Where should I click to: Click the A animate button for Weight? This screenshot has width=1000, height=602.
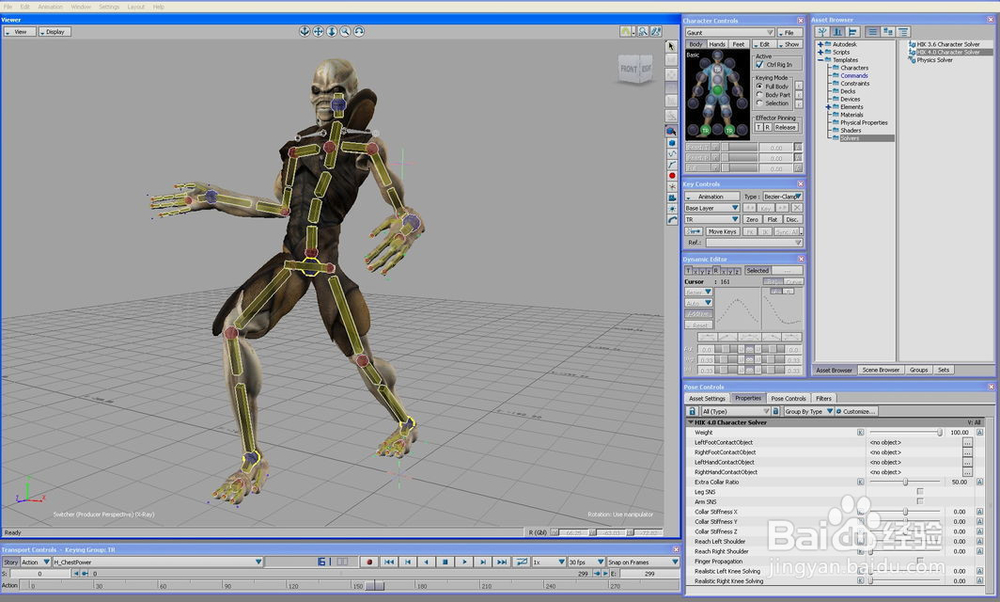tap(980, 432)
